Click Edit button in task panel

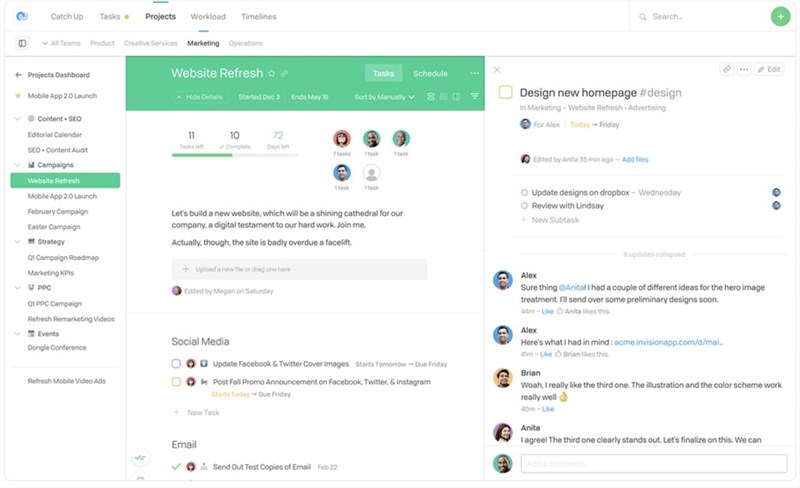coord(769,69)
